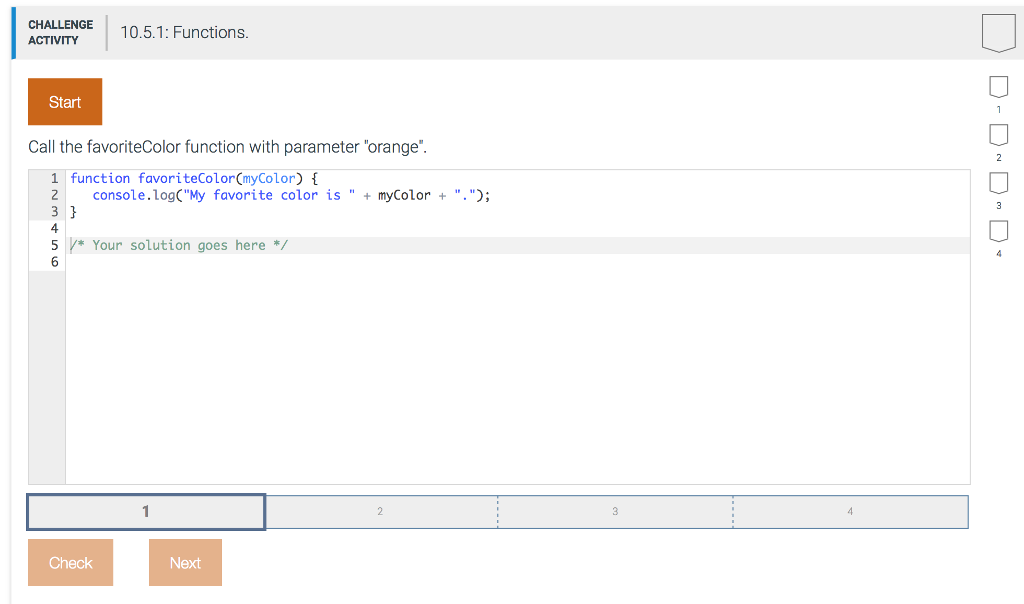This screenshot has width=1024, height=604.
Task: Switch to part 2 in the progress bar
Action: point(380,511)
